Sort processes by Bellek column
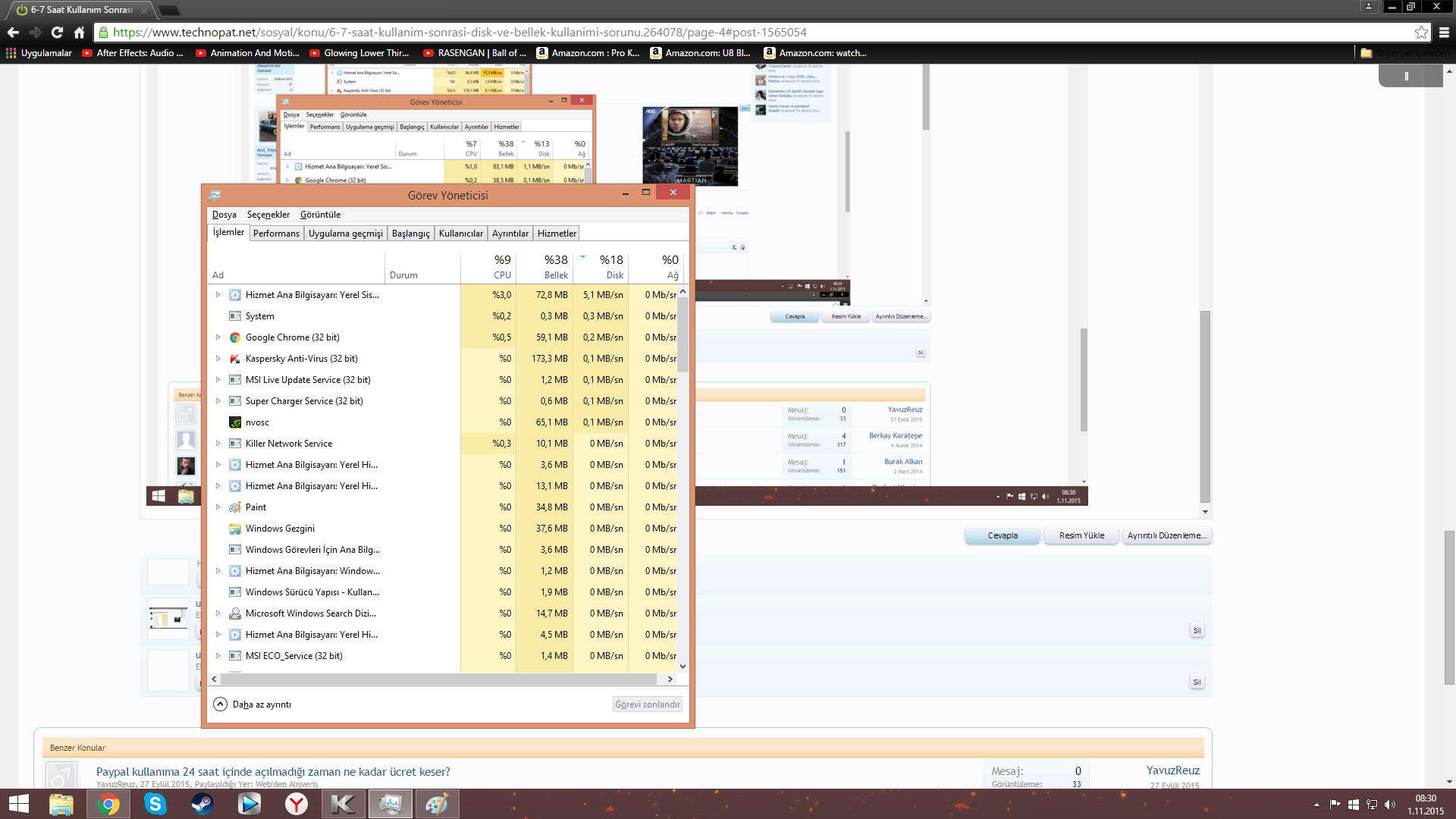1456x819 pixels. coord(544,267)
